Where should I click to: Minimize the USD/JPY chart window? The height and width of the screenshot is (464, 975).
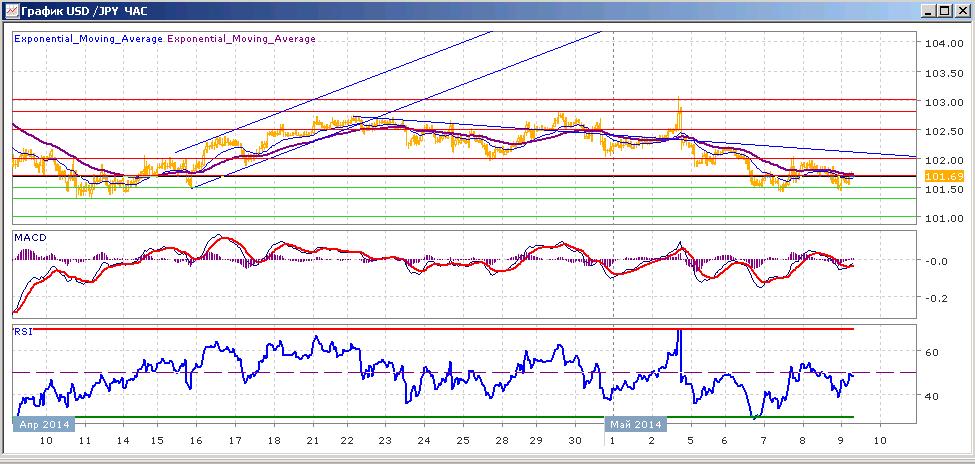[928, 11]
